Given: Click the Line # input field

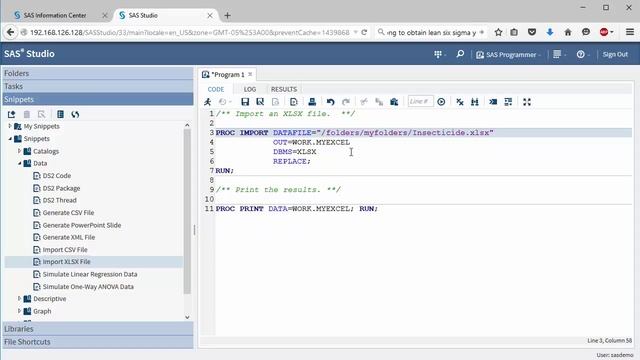Looking at the screenshot, I should (x=420, y=102).
